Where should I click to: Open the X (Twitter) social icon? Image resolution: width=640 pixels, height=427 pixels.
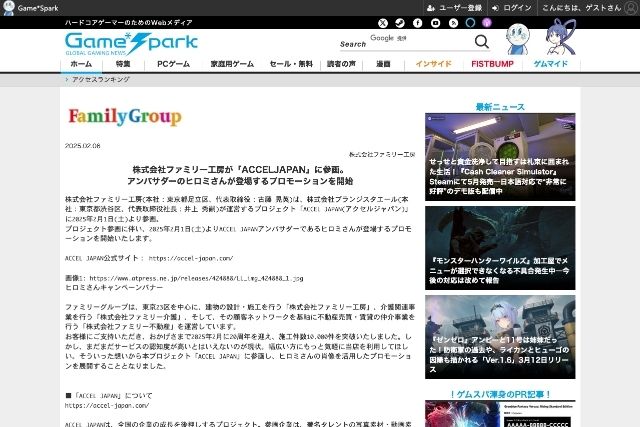(x=383, y=23)
